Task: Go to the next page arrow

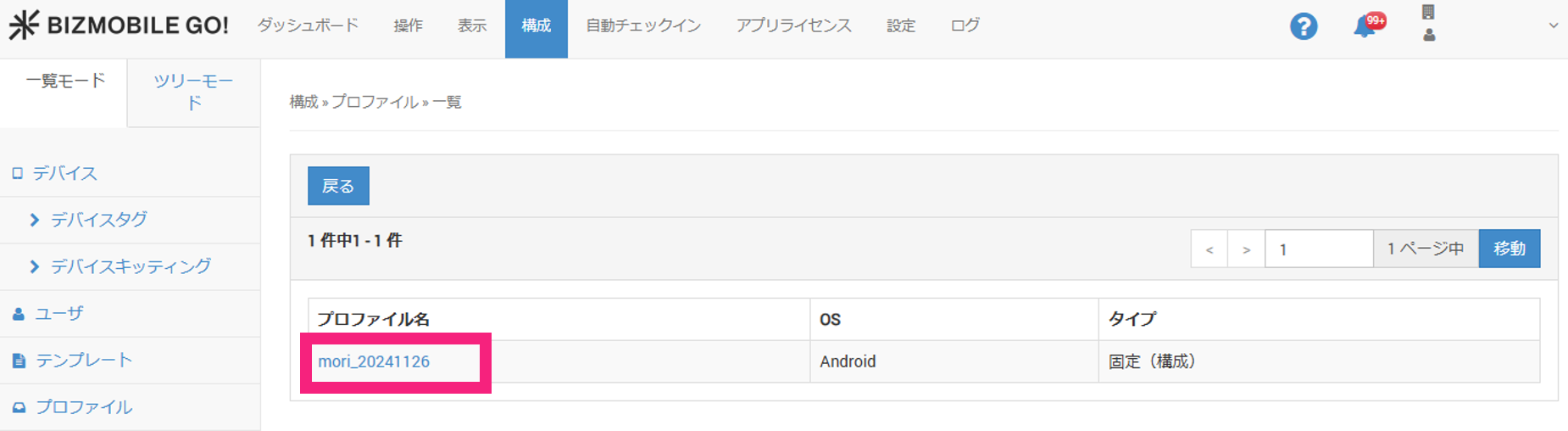Action: click(1246, 249)
